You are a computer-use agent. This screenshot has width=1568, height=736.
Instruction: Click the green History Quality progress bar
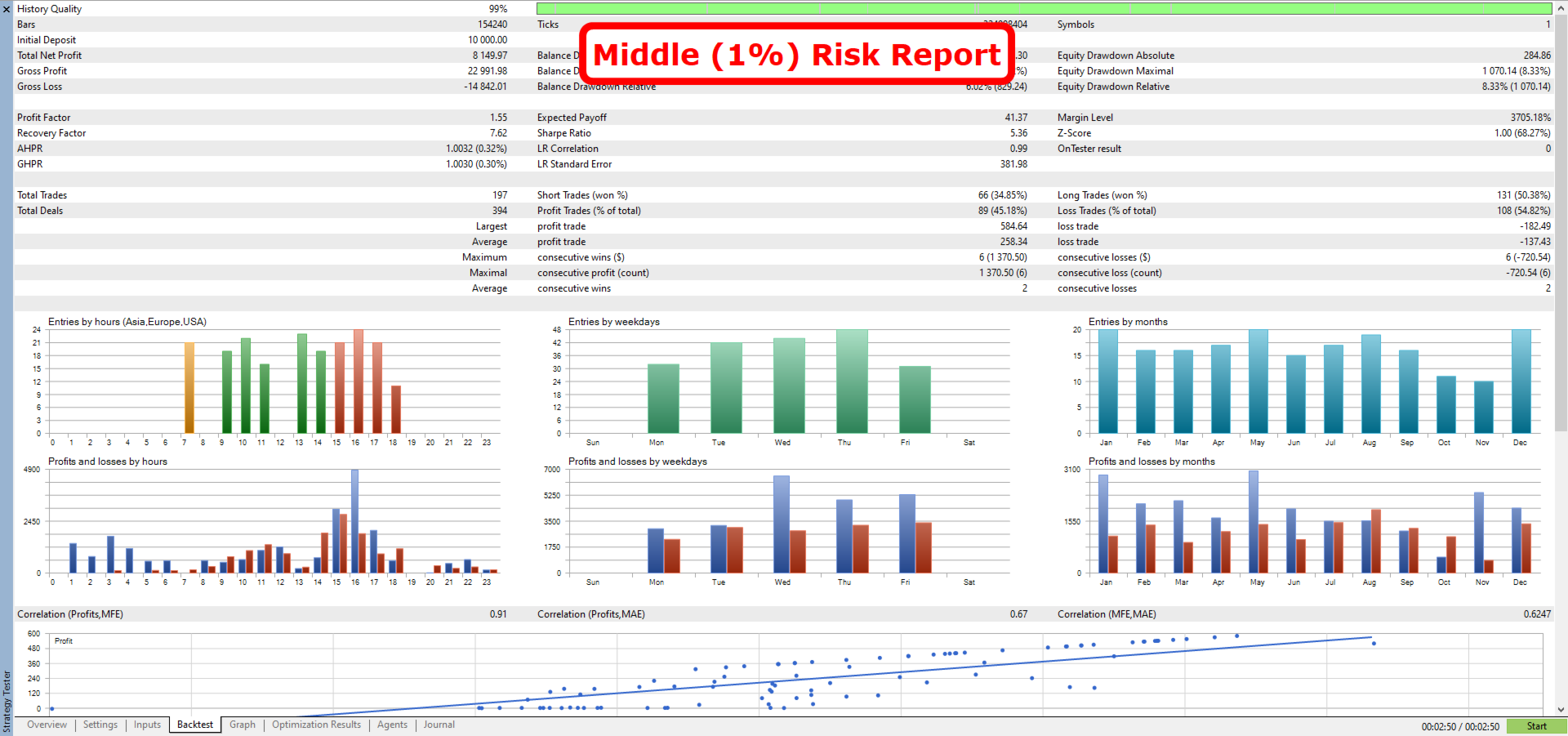click(x=1044, y=9)
